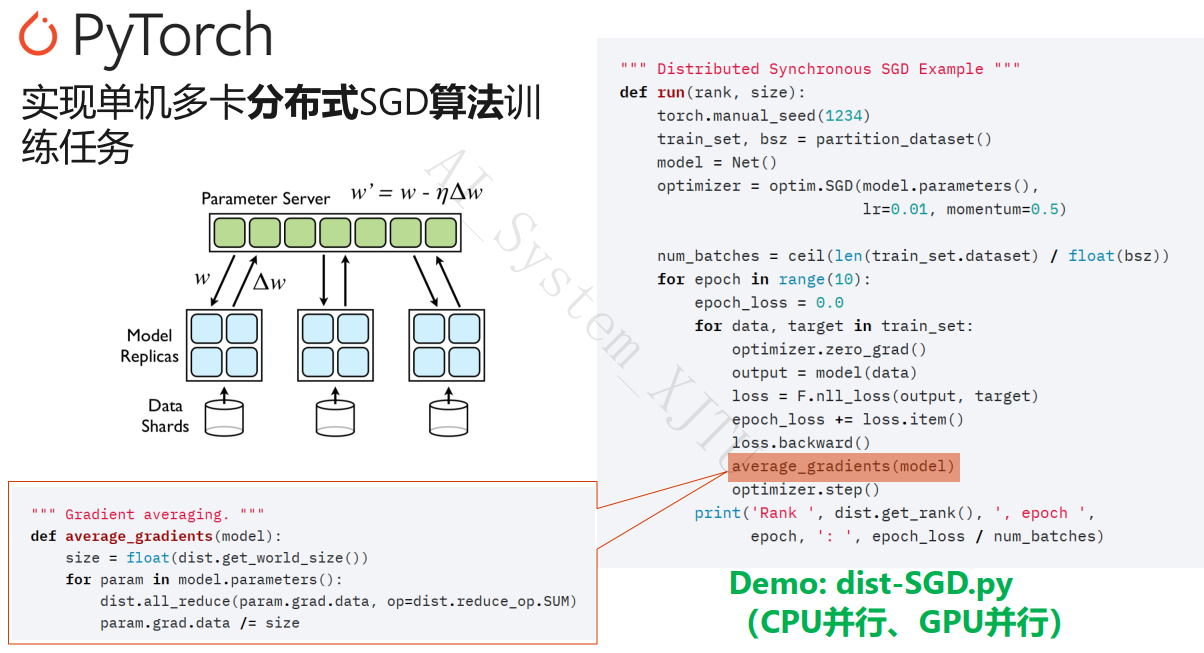Click the "Model Replicas" label
1204x653 pixels.
point(149,345)
